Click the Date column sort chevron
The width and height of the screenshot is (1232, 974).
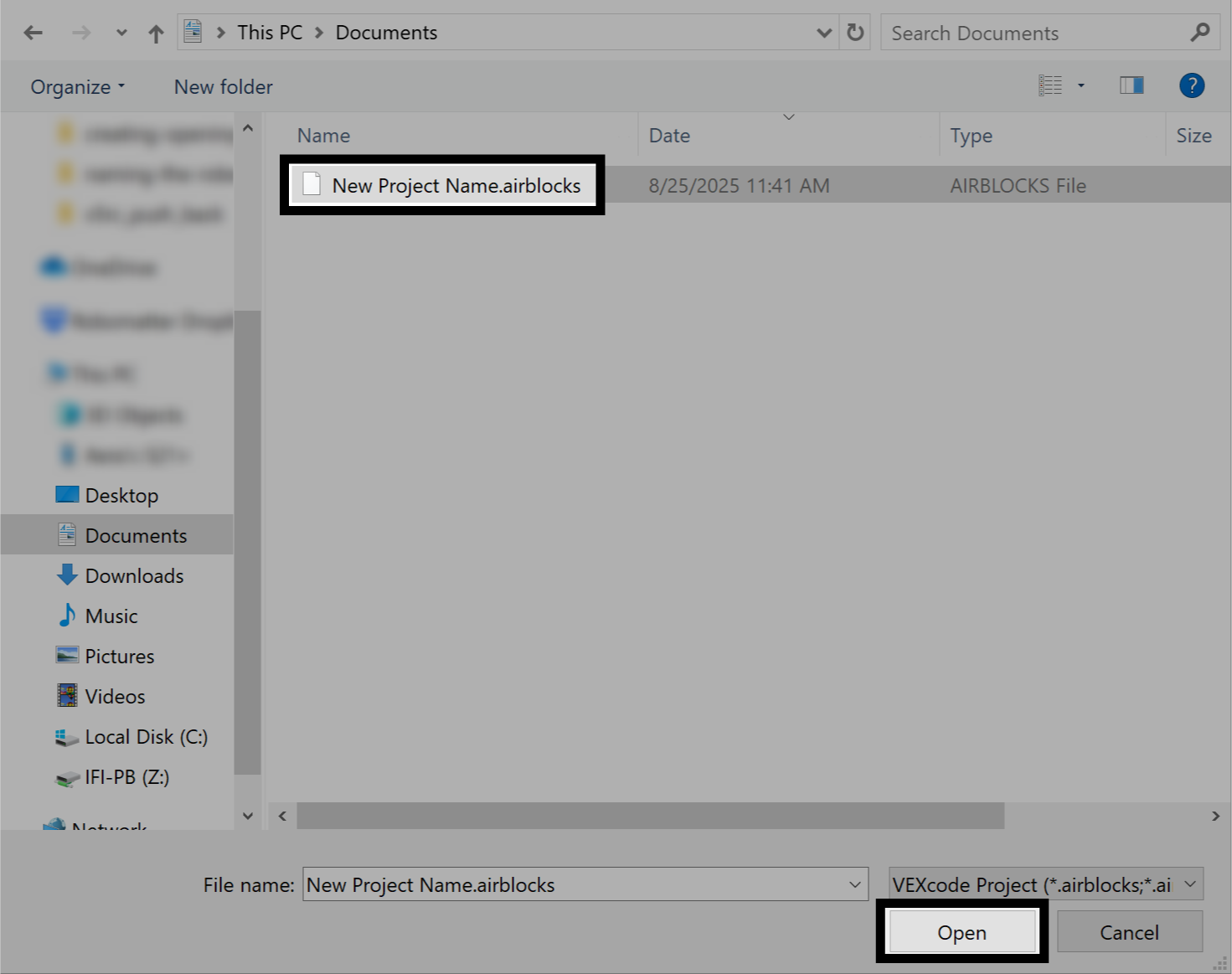click(788, 118)
